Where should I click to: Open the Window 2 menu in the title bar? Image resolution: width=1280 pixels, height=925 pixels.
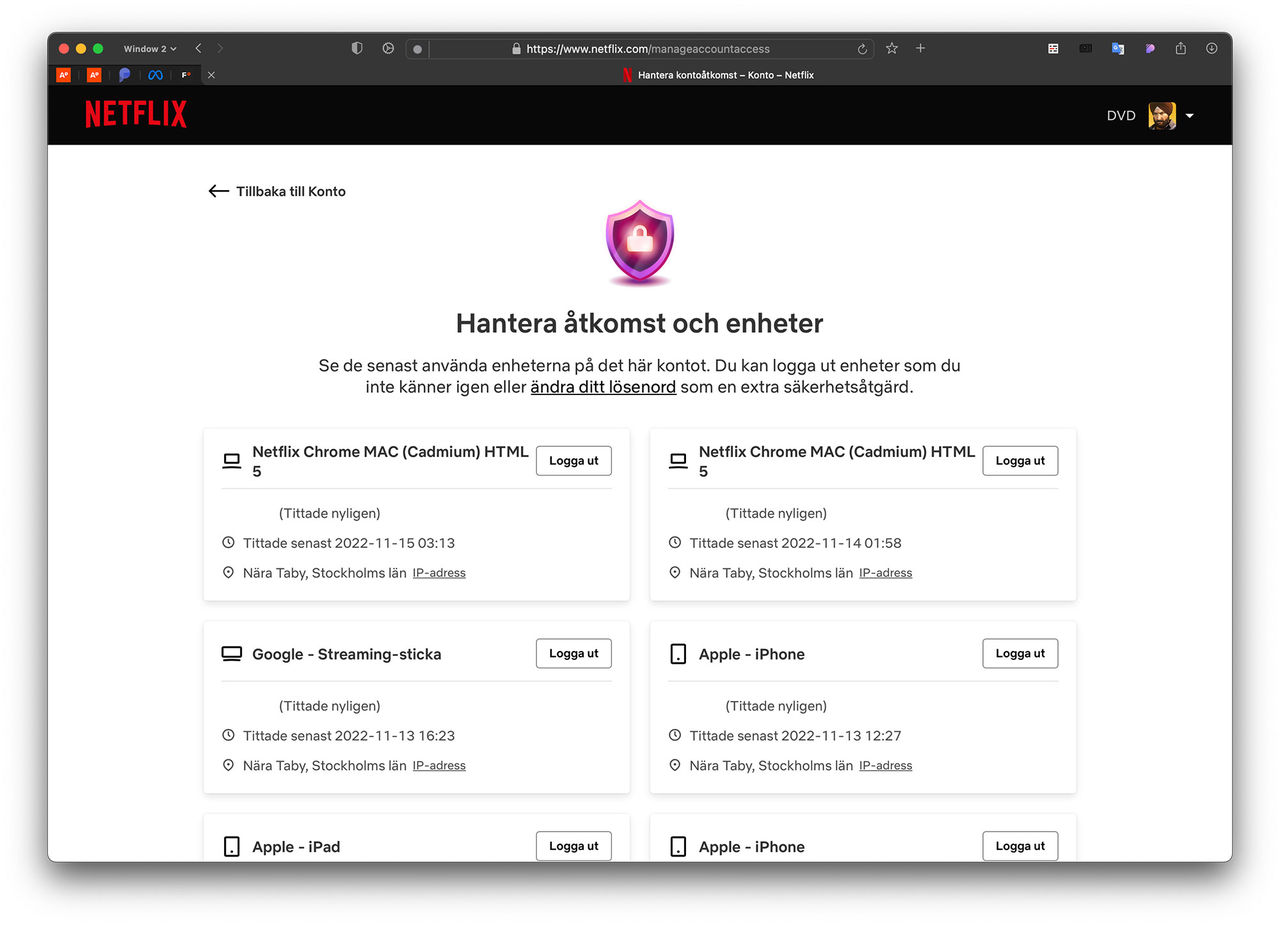click(x=148, y=48)
